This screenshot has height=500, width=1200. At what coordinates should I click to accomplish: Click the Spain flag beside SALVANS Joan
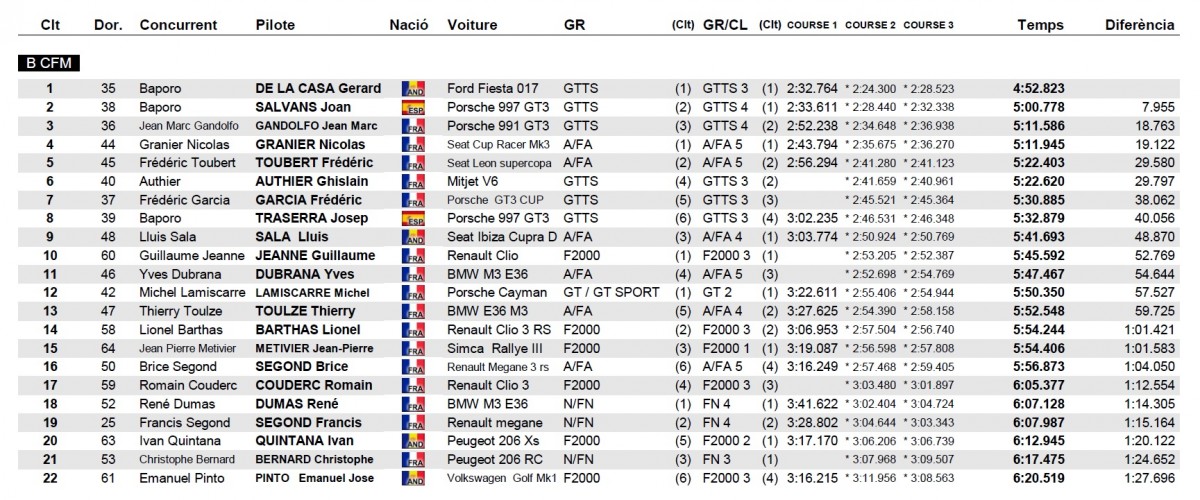pos(412,107)
